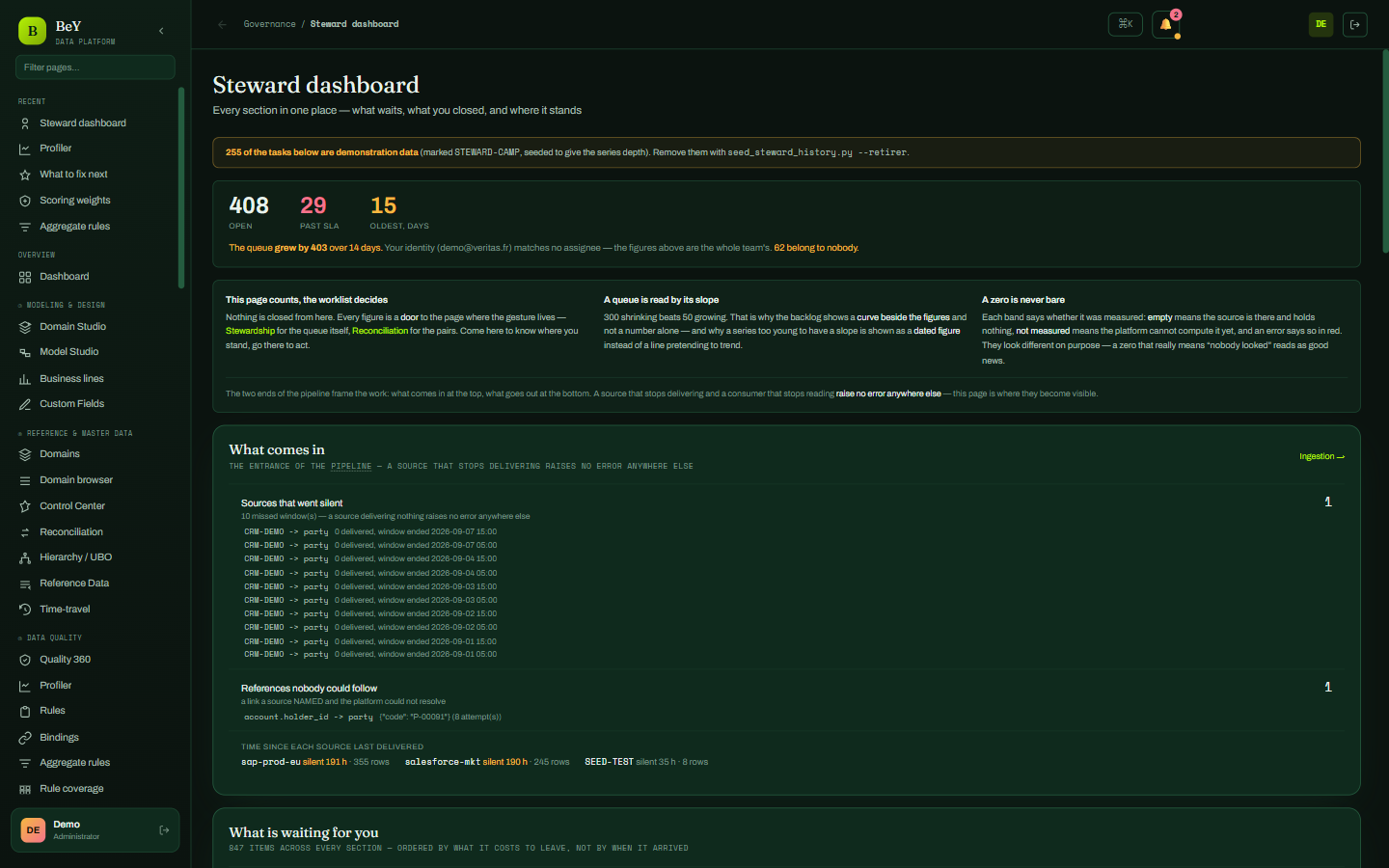The image size is (1389, 868).
Task: Click the BeY logo icon
Action: click(32, 31)
